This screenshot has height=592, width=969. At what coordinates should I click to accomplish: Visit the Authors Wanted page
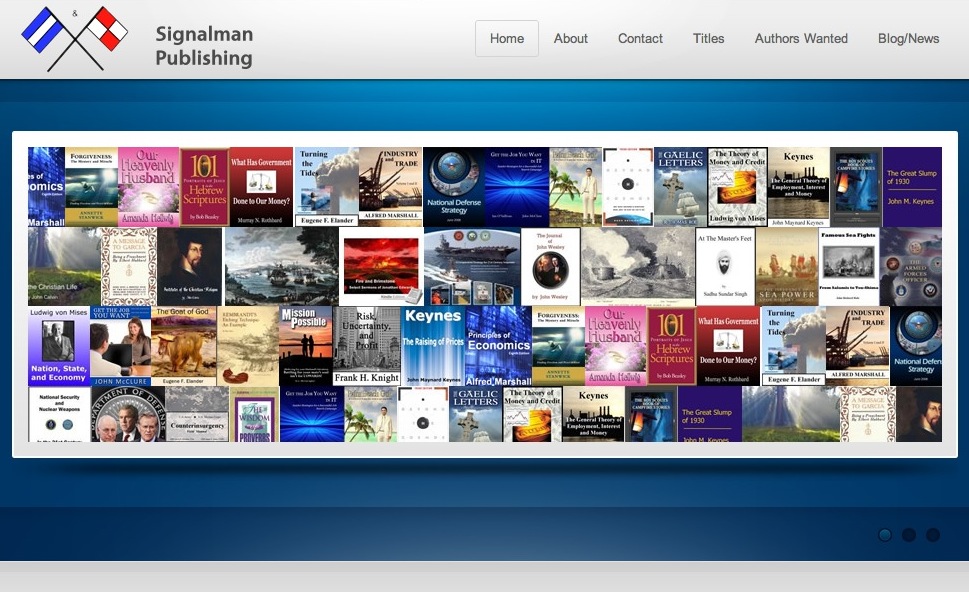pos(801,38)
